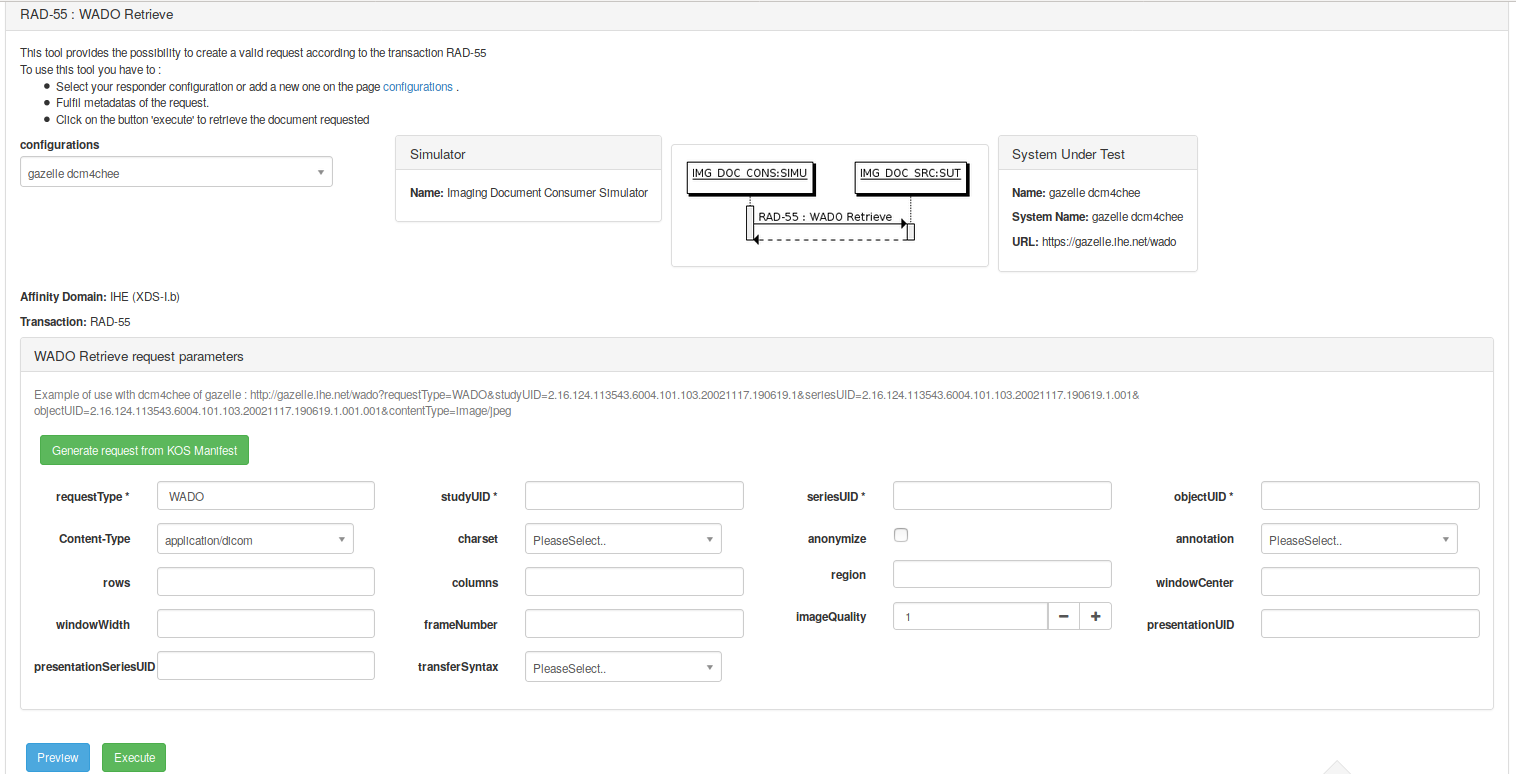1516x774 pixels.
Task: Open the charset dropdown
Action: (623, 540)
